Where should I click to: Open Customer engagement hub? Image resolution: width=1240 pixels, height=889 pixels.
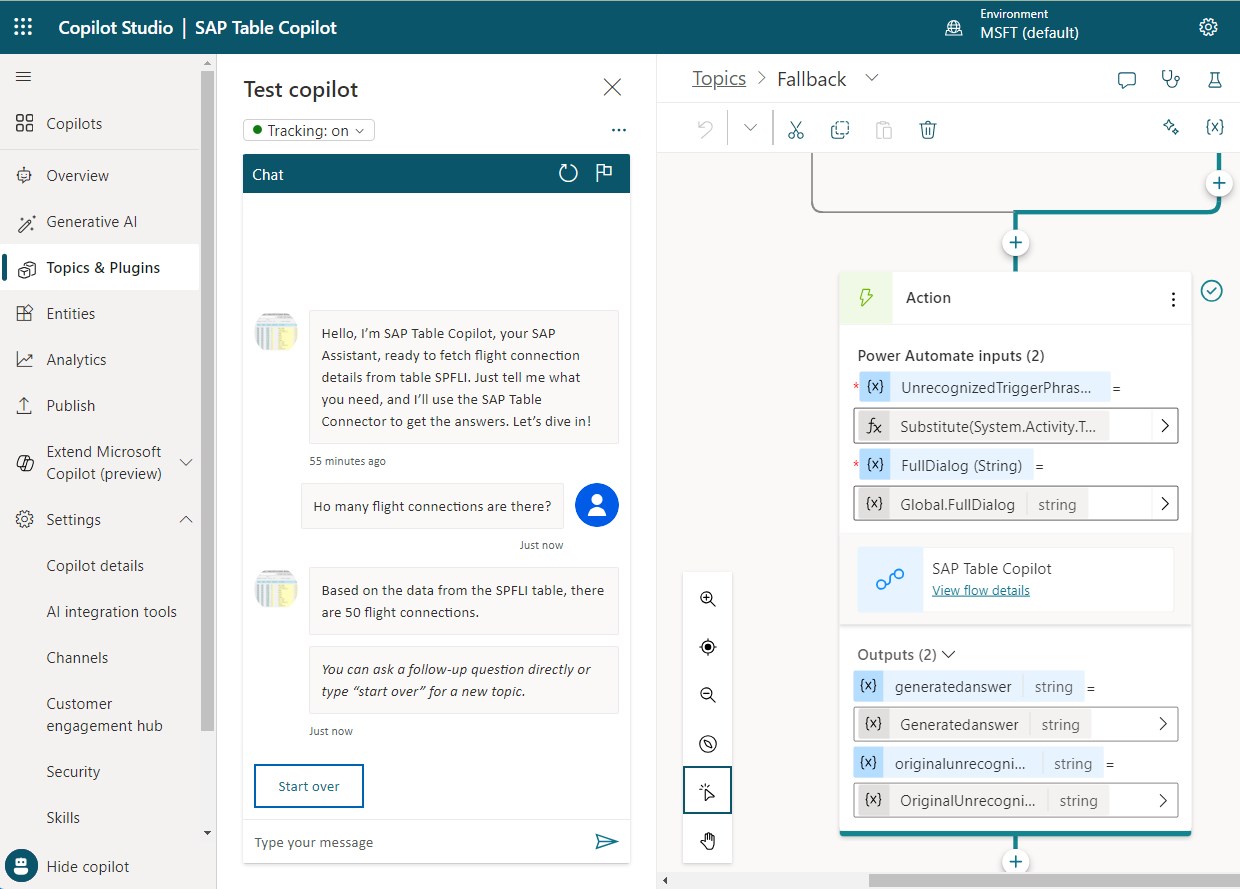(x=104, y=715)
